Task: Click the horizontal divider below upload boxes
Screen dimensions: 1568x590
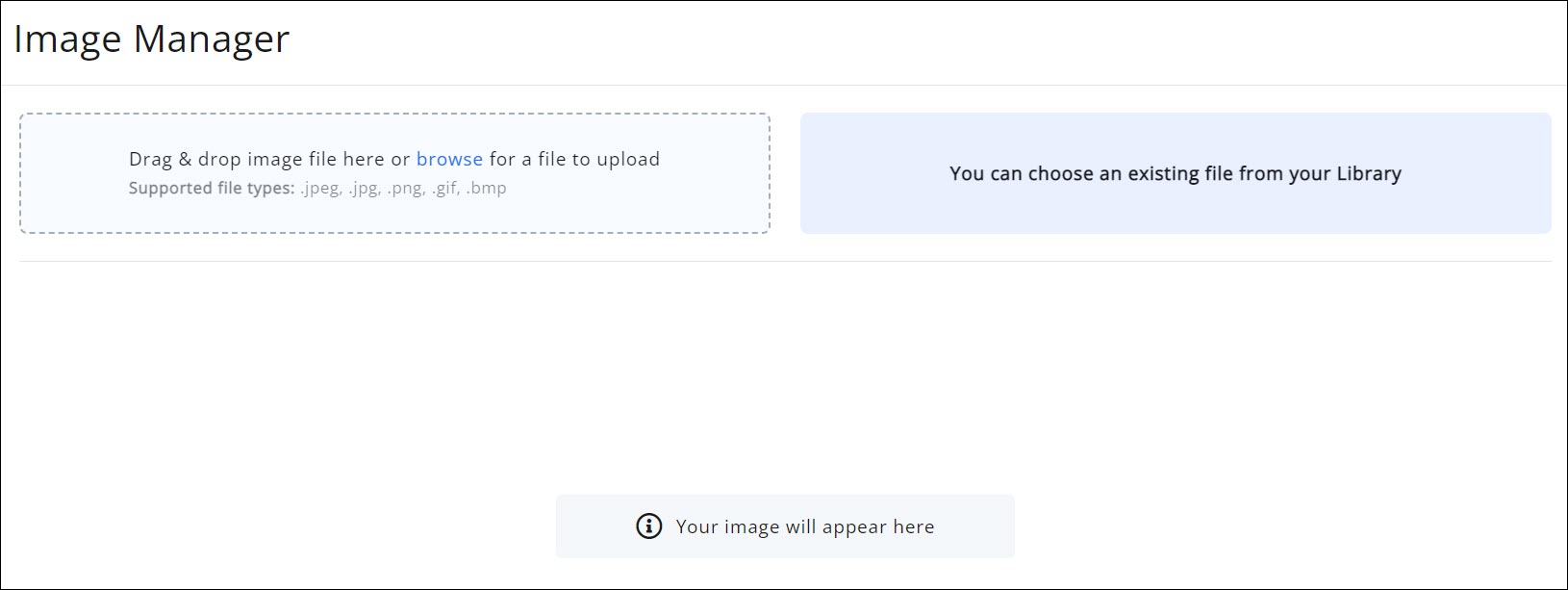Action: 784,261
